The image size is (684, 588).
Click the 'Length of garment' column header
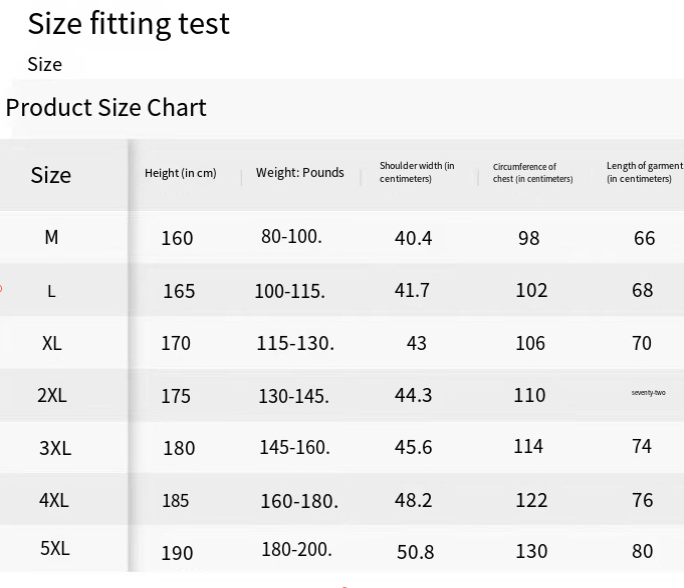click(x=644, y=172)
